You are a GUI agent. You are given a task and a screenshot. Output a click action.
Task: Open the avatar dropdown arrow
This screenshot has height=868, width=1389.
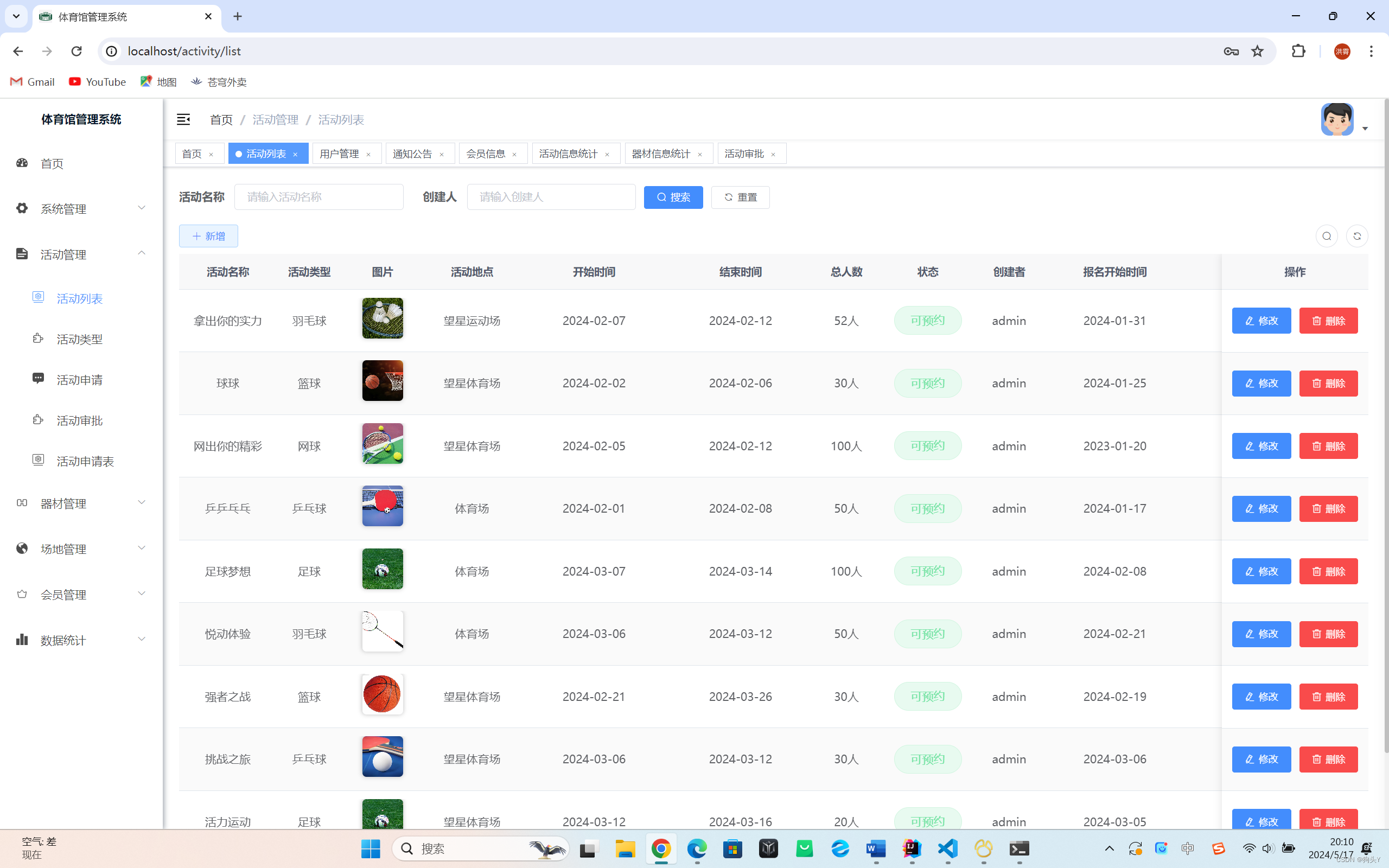coord(1365,129)
